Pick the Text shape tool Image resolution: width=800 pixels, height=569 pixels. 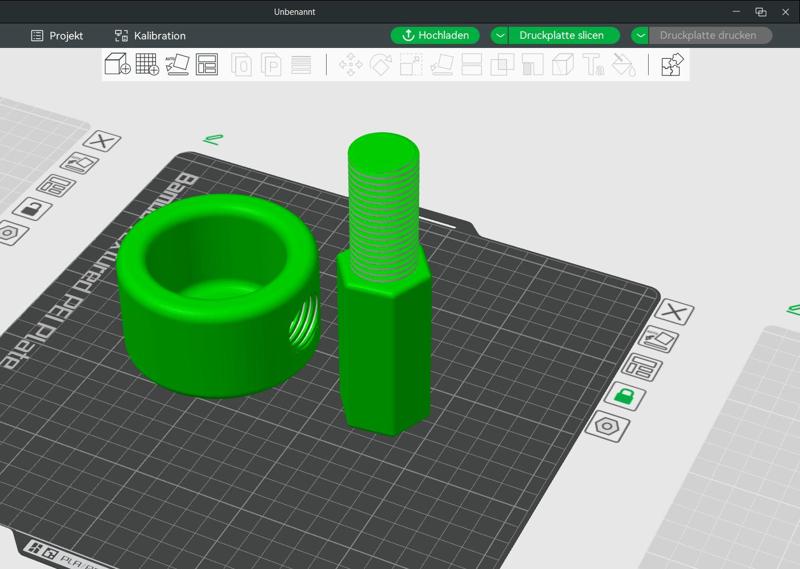coord(593,65)
